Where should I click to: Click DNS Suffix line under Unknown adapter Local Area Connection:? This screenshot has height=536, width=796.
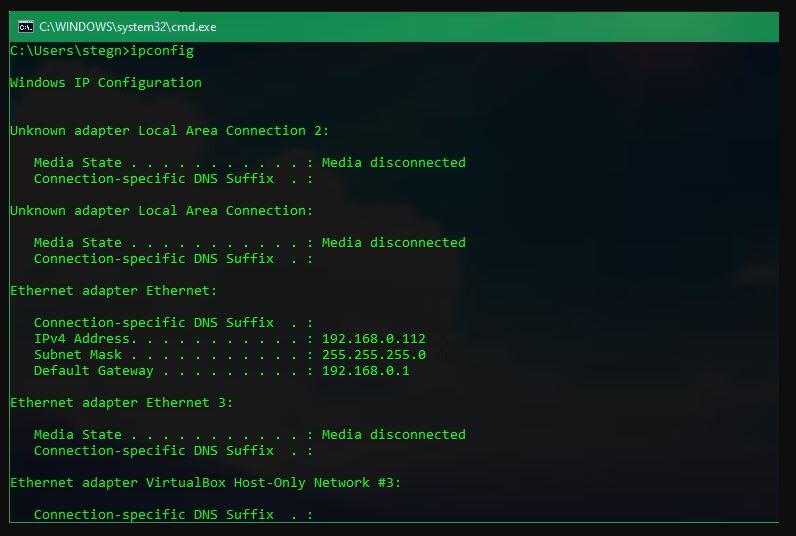click(x=174, y=259)
